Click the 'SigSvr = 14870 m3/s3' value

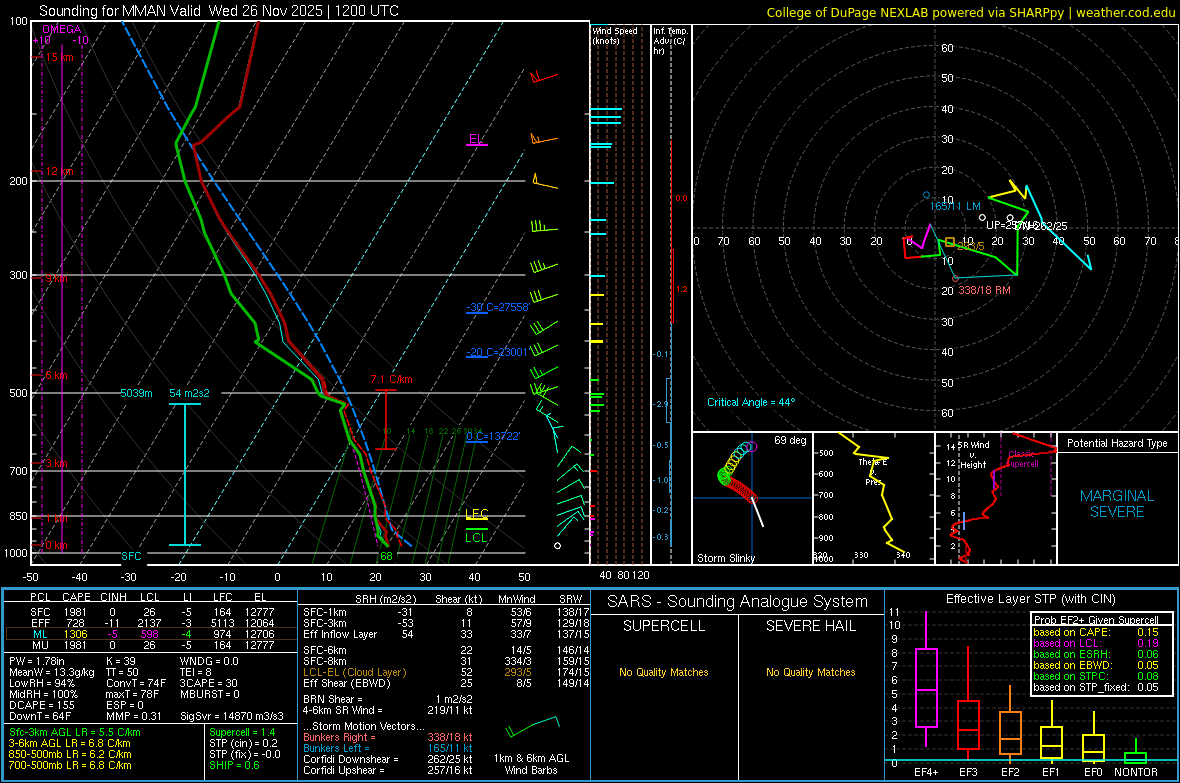[232, 716]
